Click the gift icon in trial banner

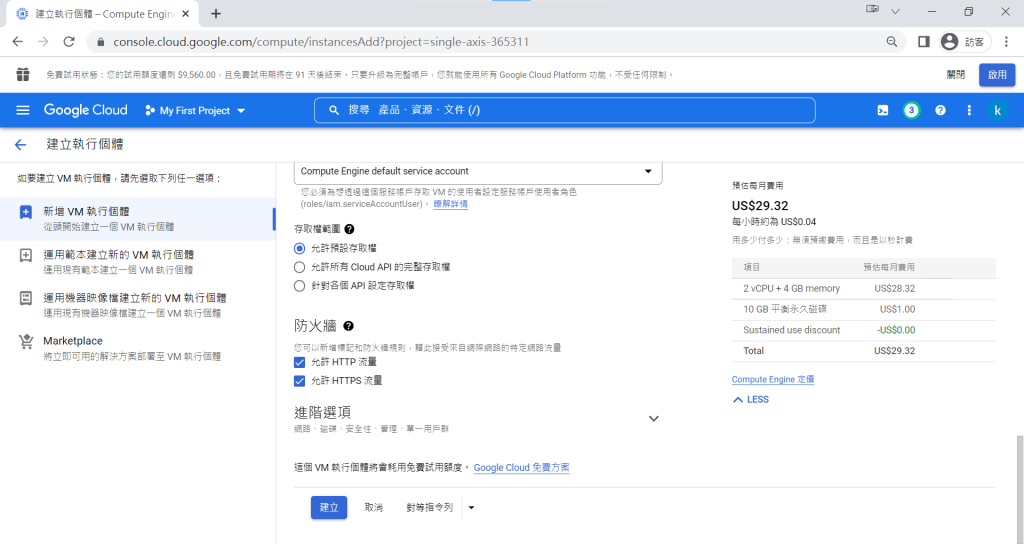pyautogui.click(x=23, y=74)
